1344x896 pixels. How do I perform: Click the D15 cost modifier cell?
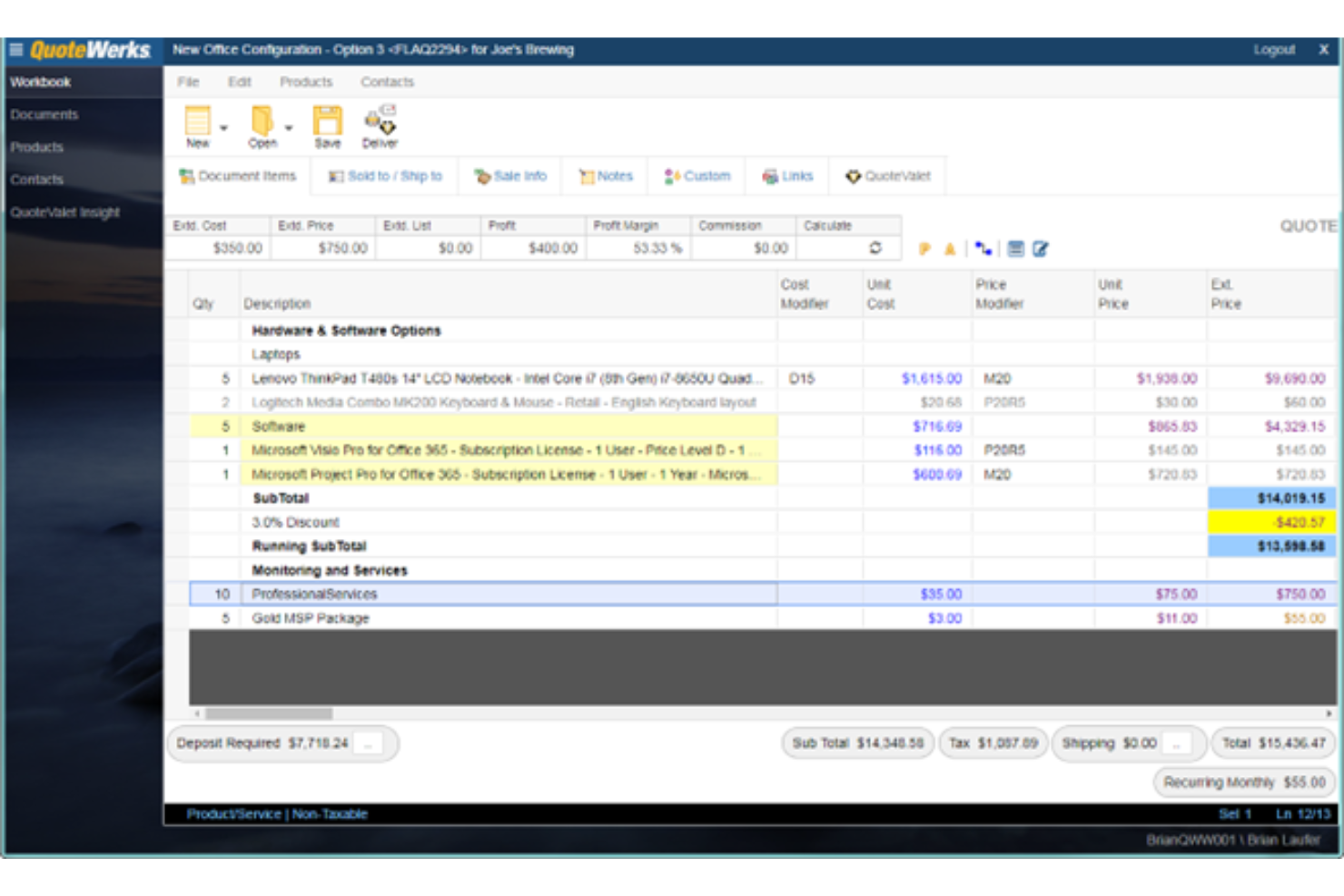[x=820, y=379]
